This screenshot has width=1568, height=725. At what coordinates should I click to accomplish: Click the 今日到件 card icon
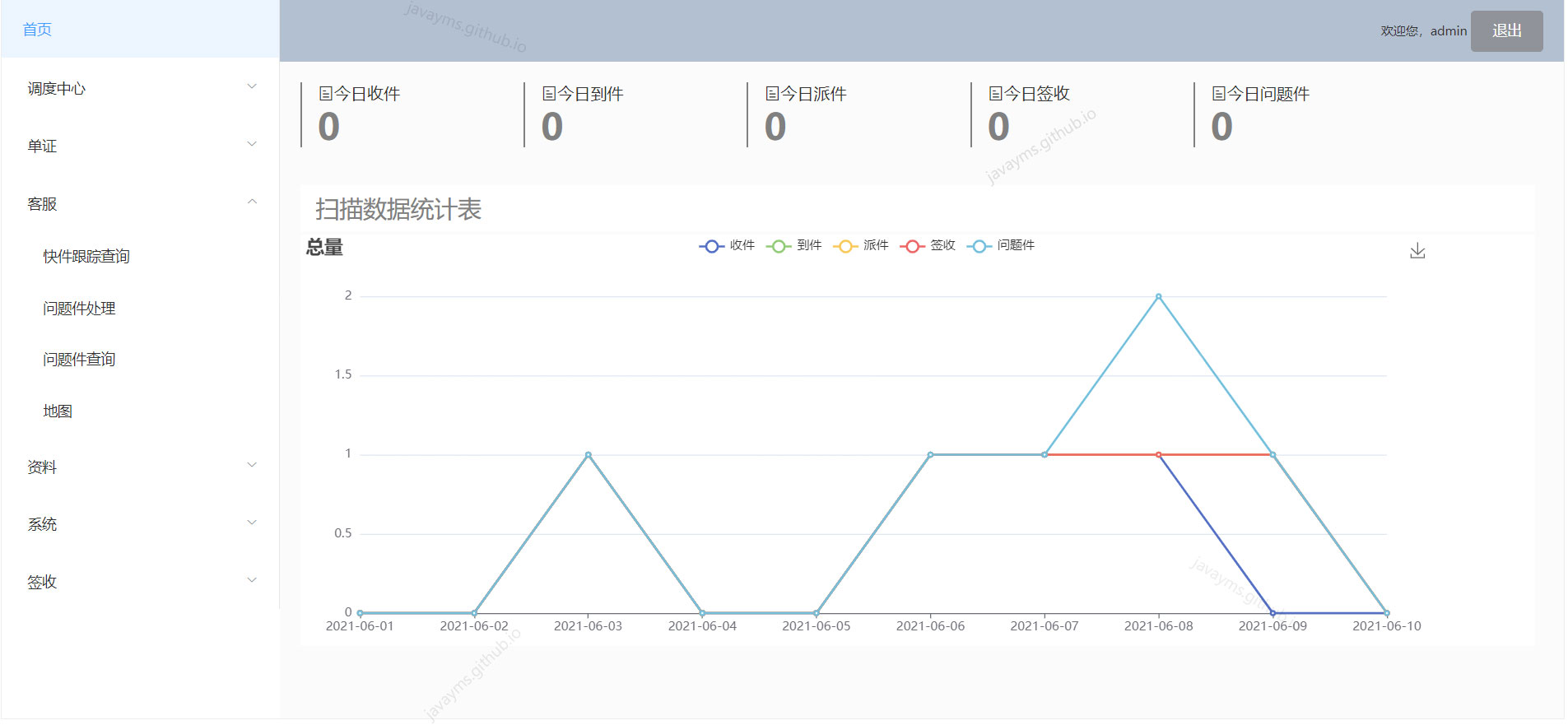click(549, 94)
